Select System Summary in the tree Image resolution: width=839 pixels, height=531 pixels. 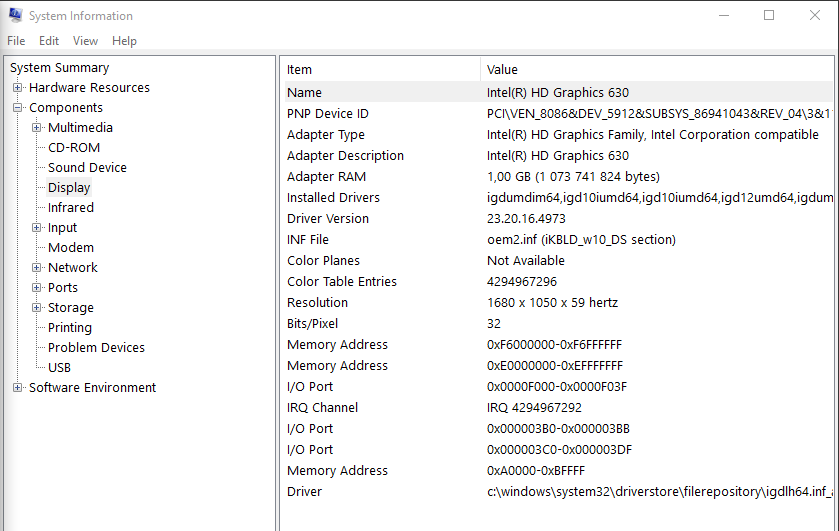click(59, 67)
